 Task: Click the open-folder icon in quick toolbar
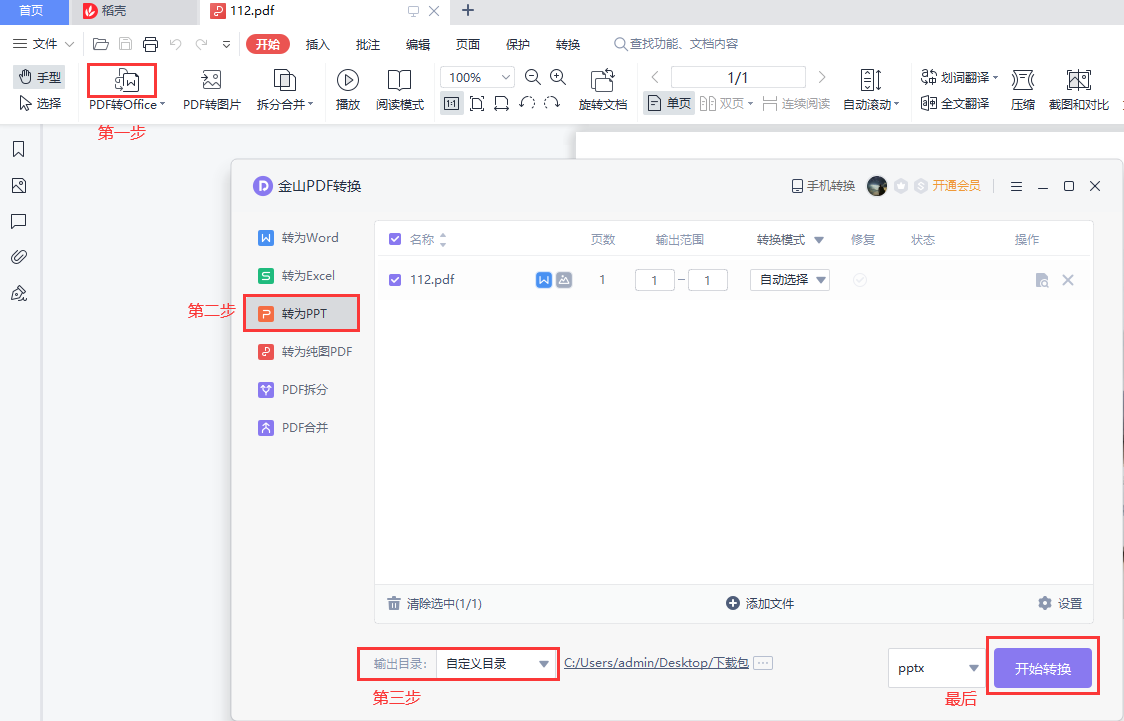tap(101, 44)
